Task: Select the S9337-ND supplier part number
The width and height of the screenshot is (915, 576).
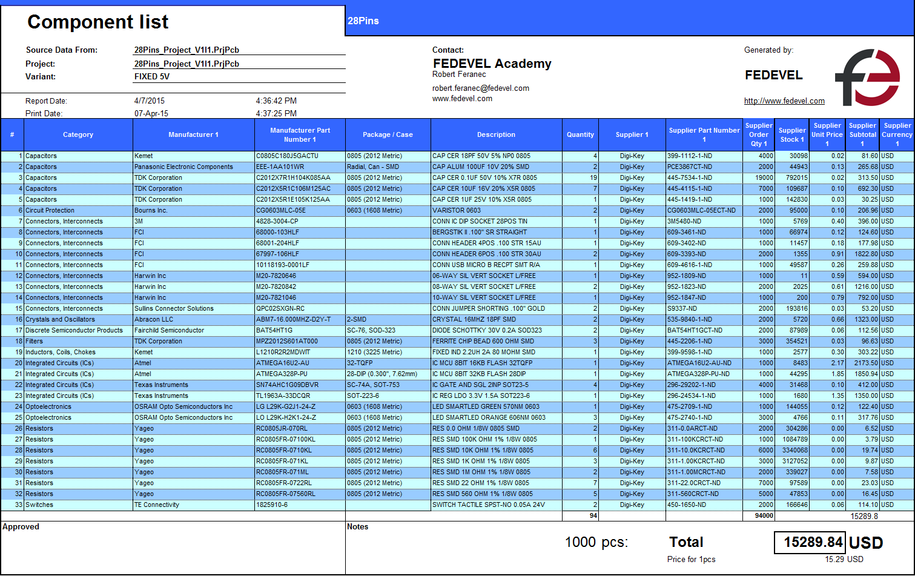Action: pos(704,309)
